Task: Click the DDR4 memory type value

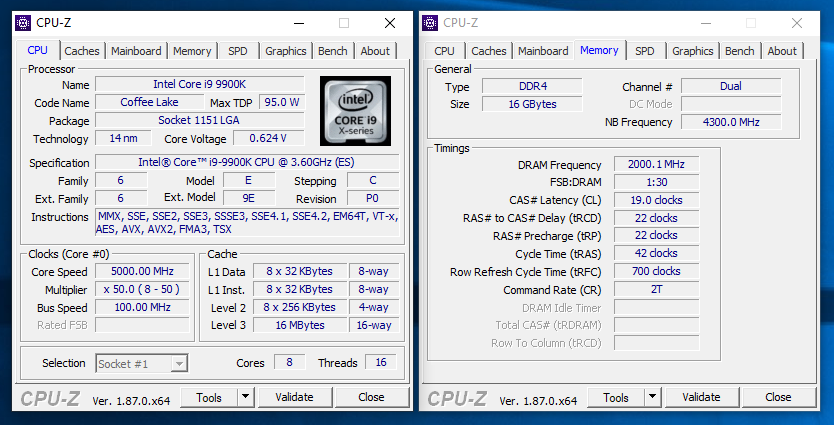Action: tap(532, 86)
